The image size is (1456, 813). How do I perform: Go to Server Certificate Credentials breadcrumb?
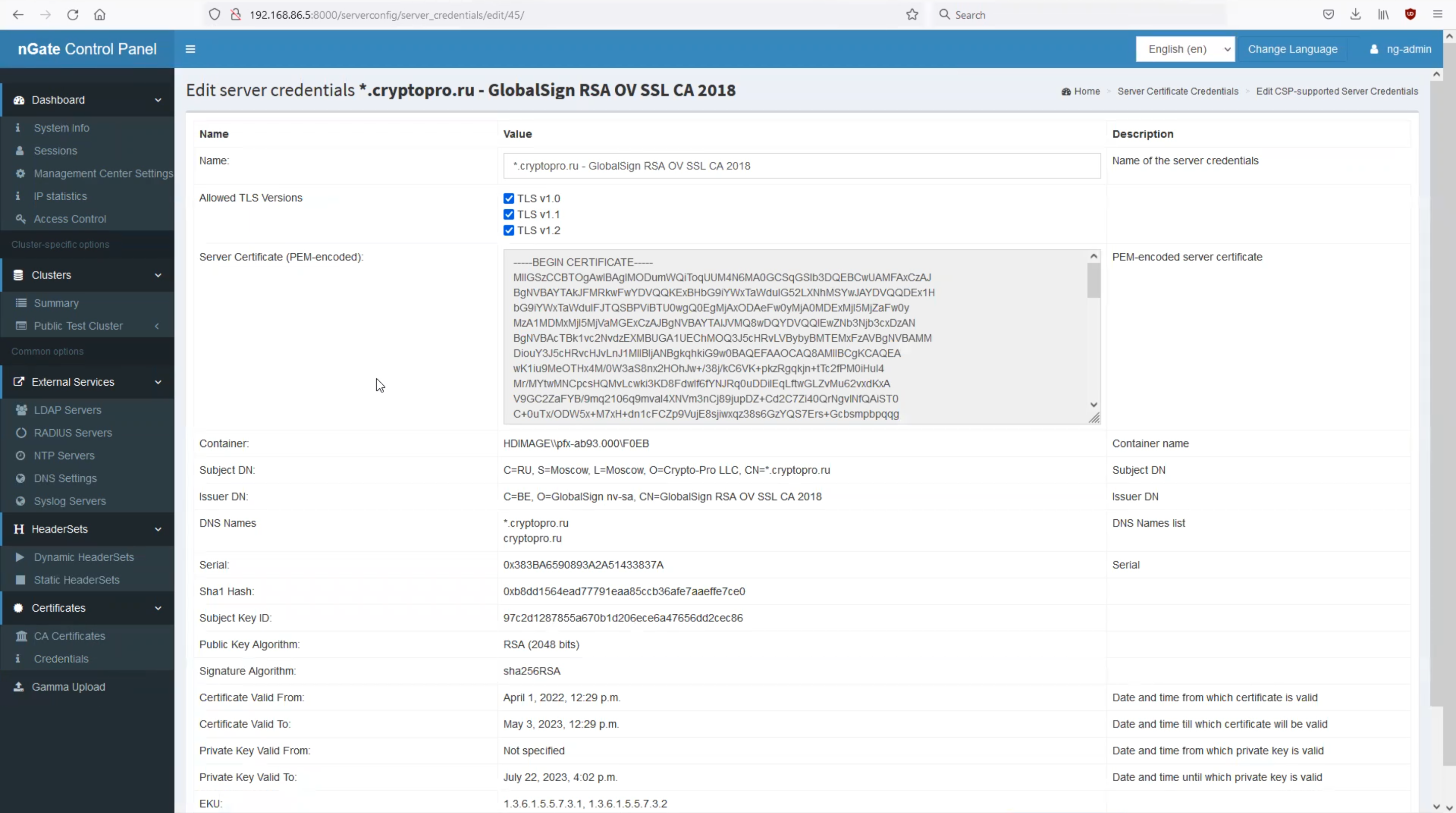1177,91
